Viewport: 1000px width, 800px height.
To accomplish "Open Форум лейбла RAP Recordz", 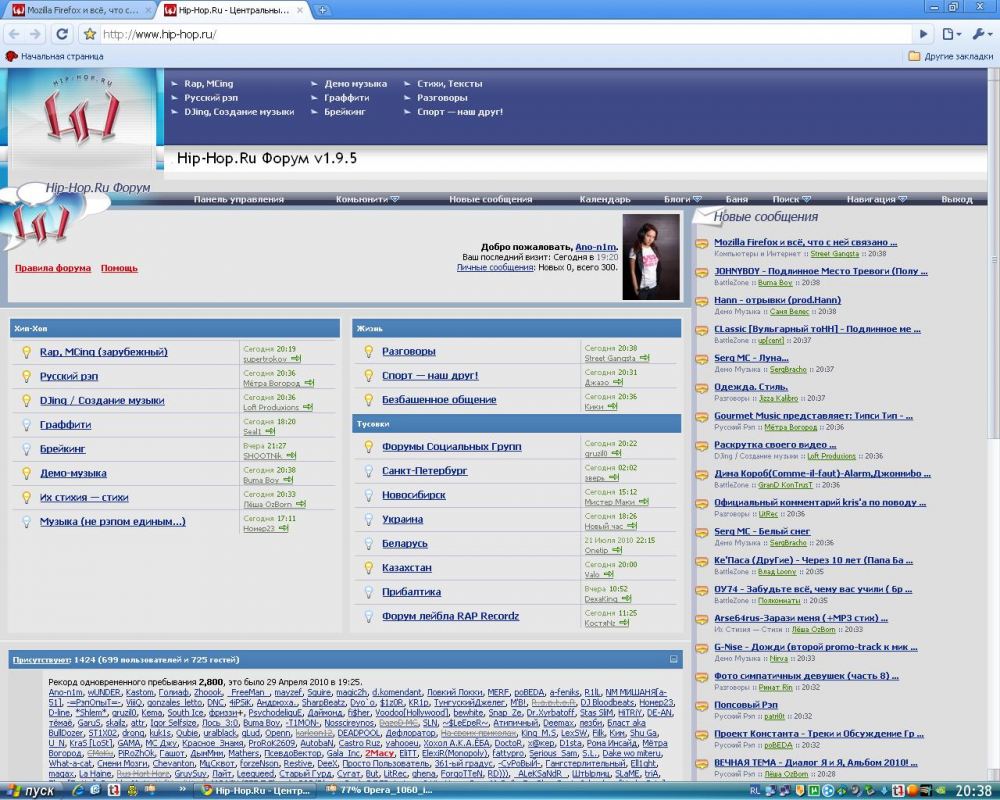I will tap(450, 616).
